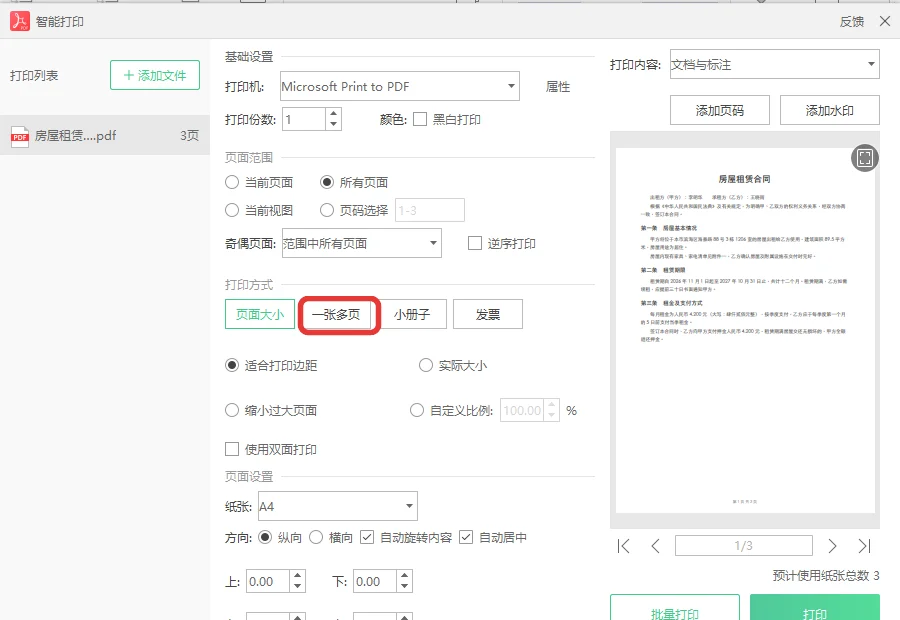Enable 逆序打印 checkbox

tap(475, 243)
